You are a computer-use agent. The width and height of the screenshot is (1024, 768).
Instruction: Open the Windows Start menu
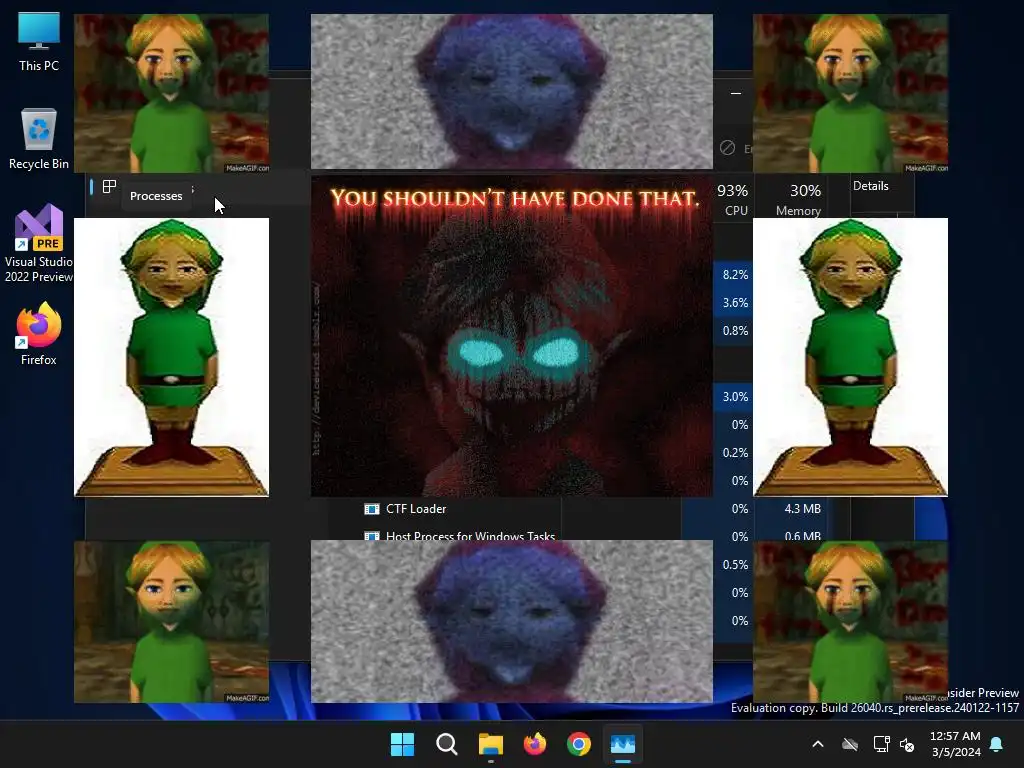(402, 744)
